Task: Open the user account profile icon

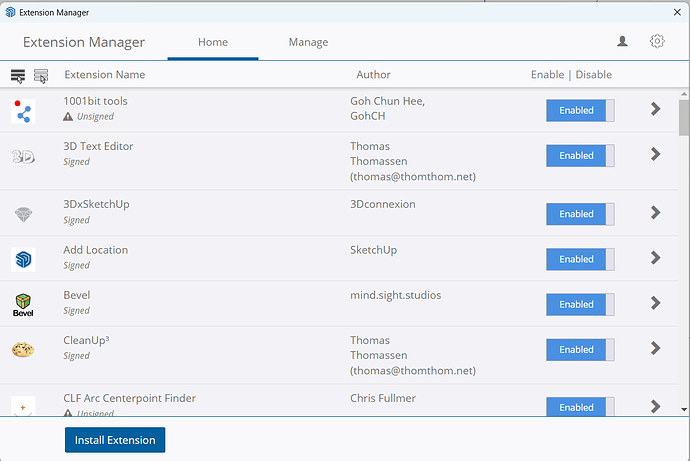Action: 623,42
